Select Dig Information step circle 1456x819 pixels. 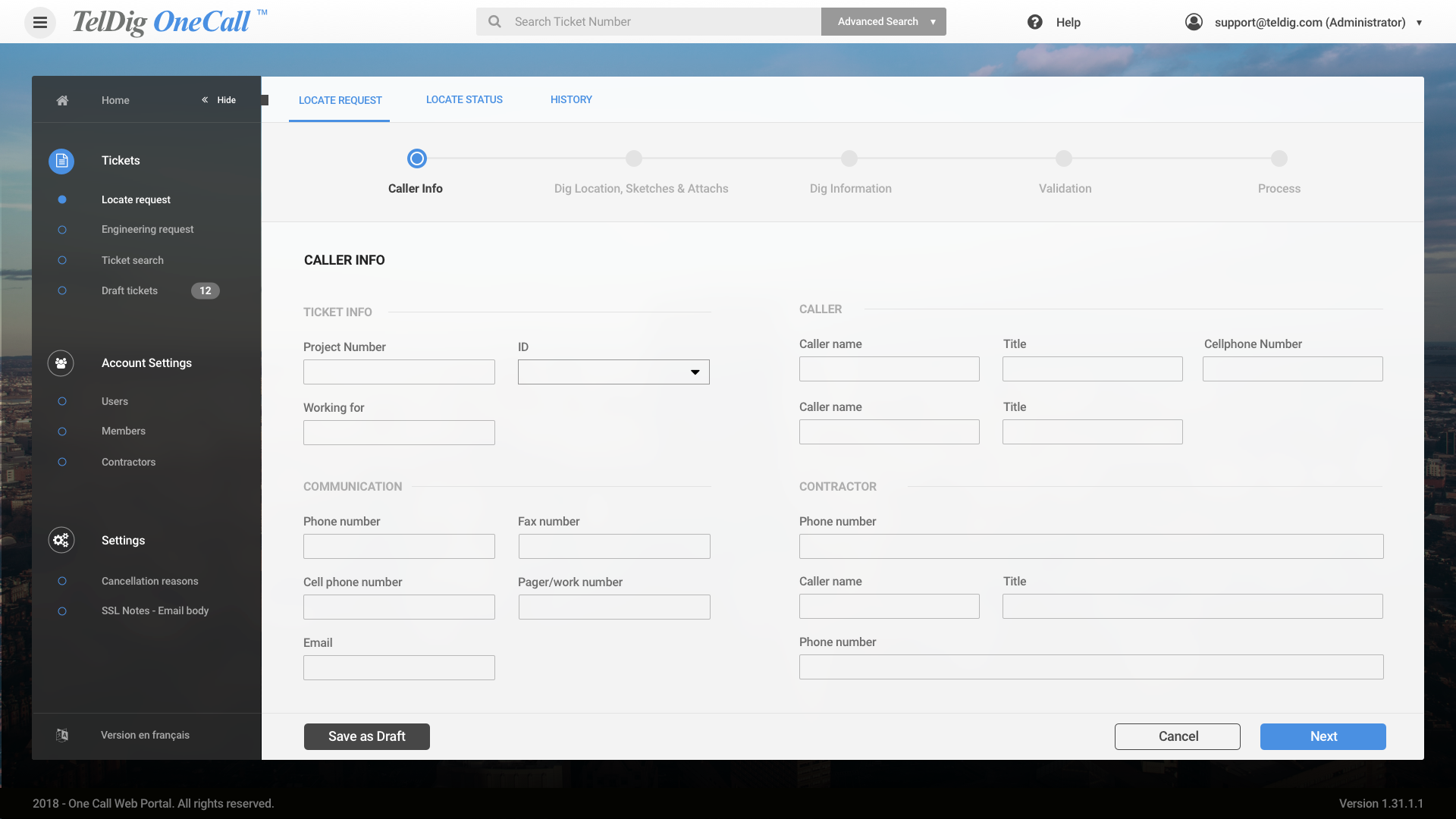tap(849, 158)
